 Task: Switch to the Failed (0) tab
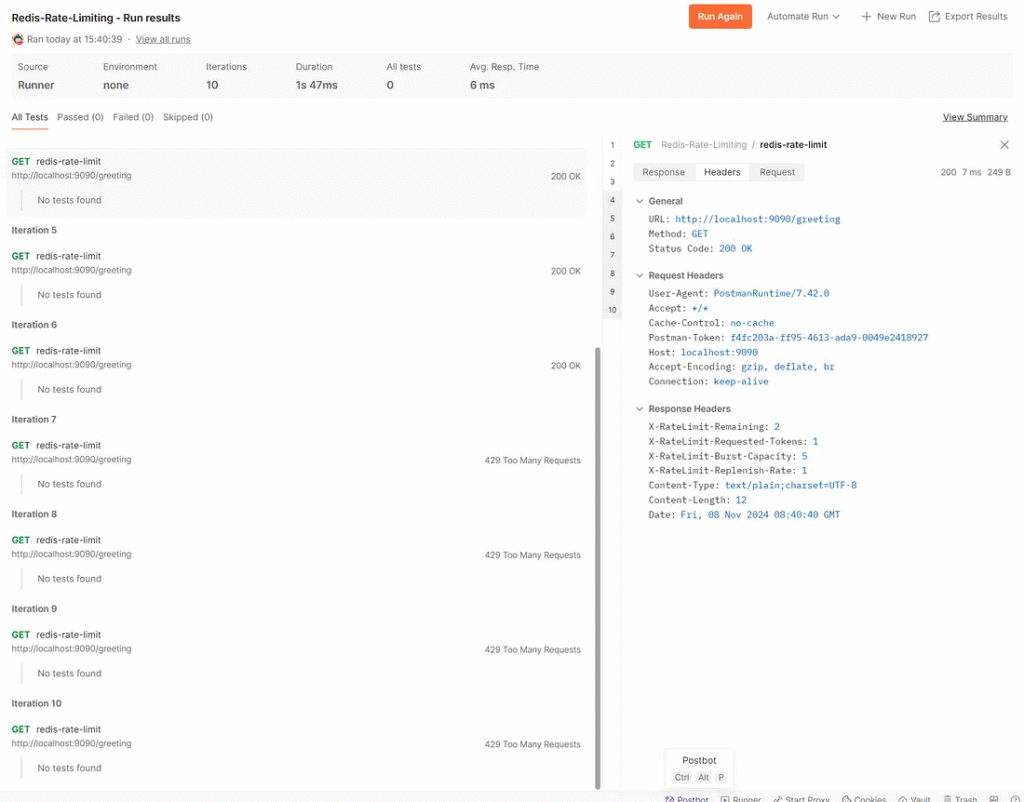133,117
